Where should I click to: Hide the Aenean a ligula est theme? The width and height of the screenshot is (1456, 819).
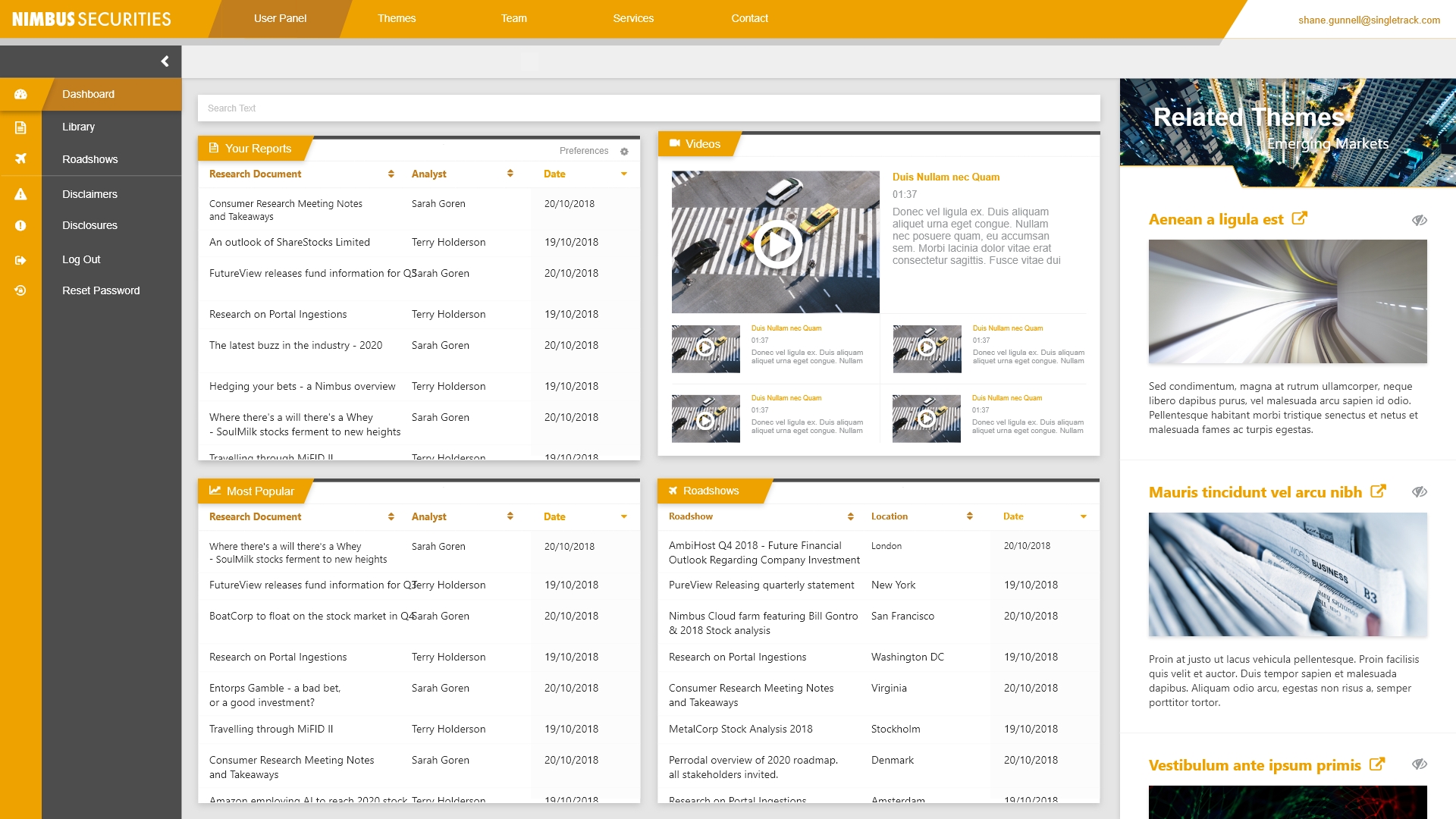pos(1420,220)
